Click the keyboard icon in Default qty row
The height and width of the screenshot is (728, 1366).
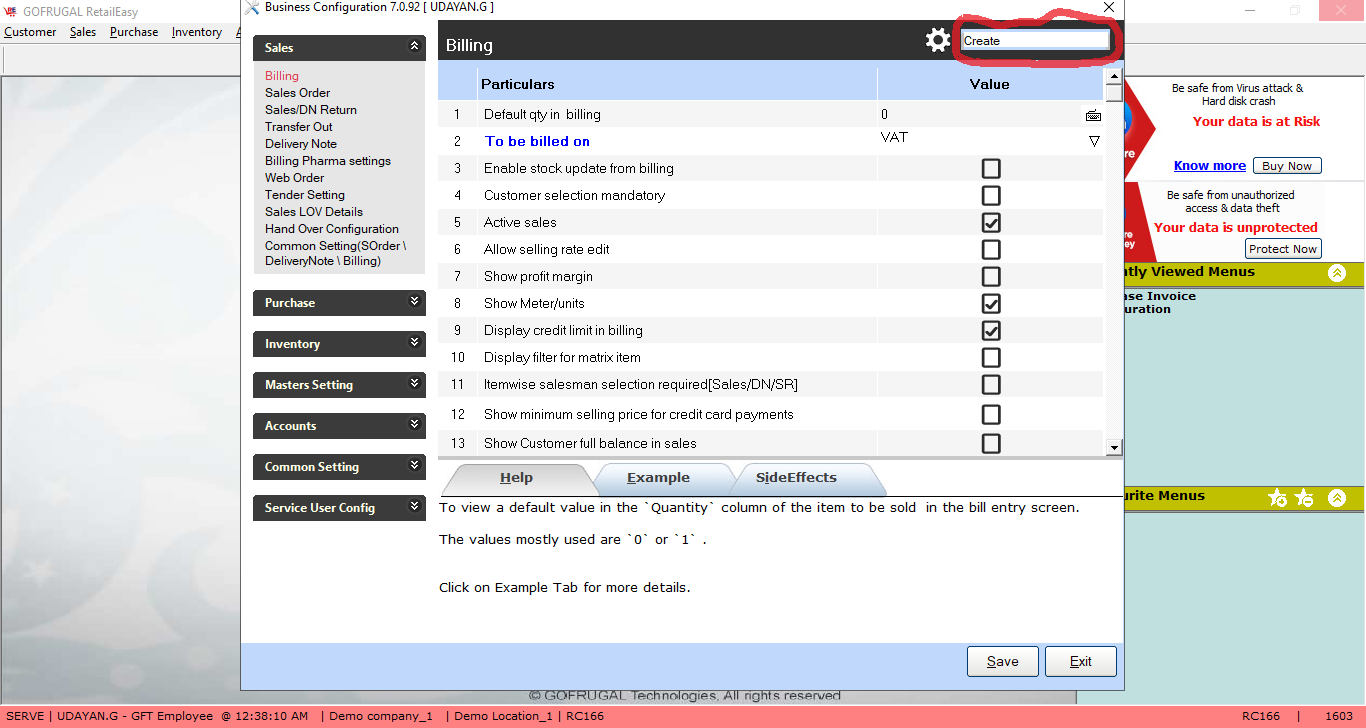click(1093, 115)
